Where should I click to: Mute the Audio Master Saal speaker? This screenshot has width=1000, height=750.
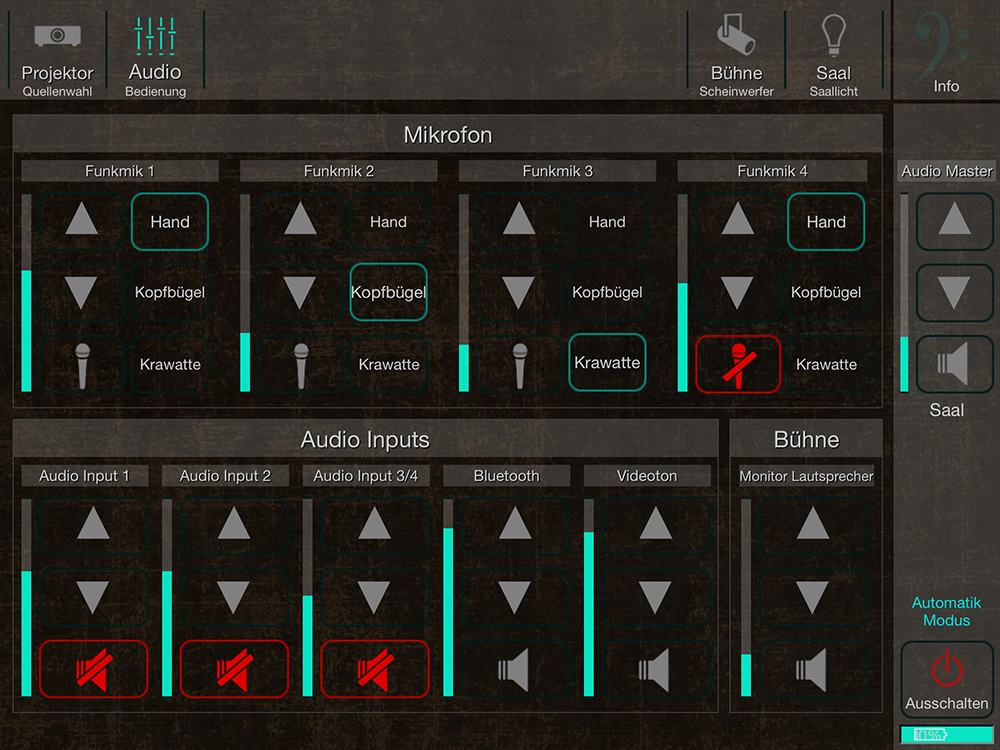[x=954, y=364]
